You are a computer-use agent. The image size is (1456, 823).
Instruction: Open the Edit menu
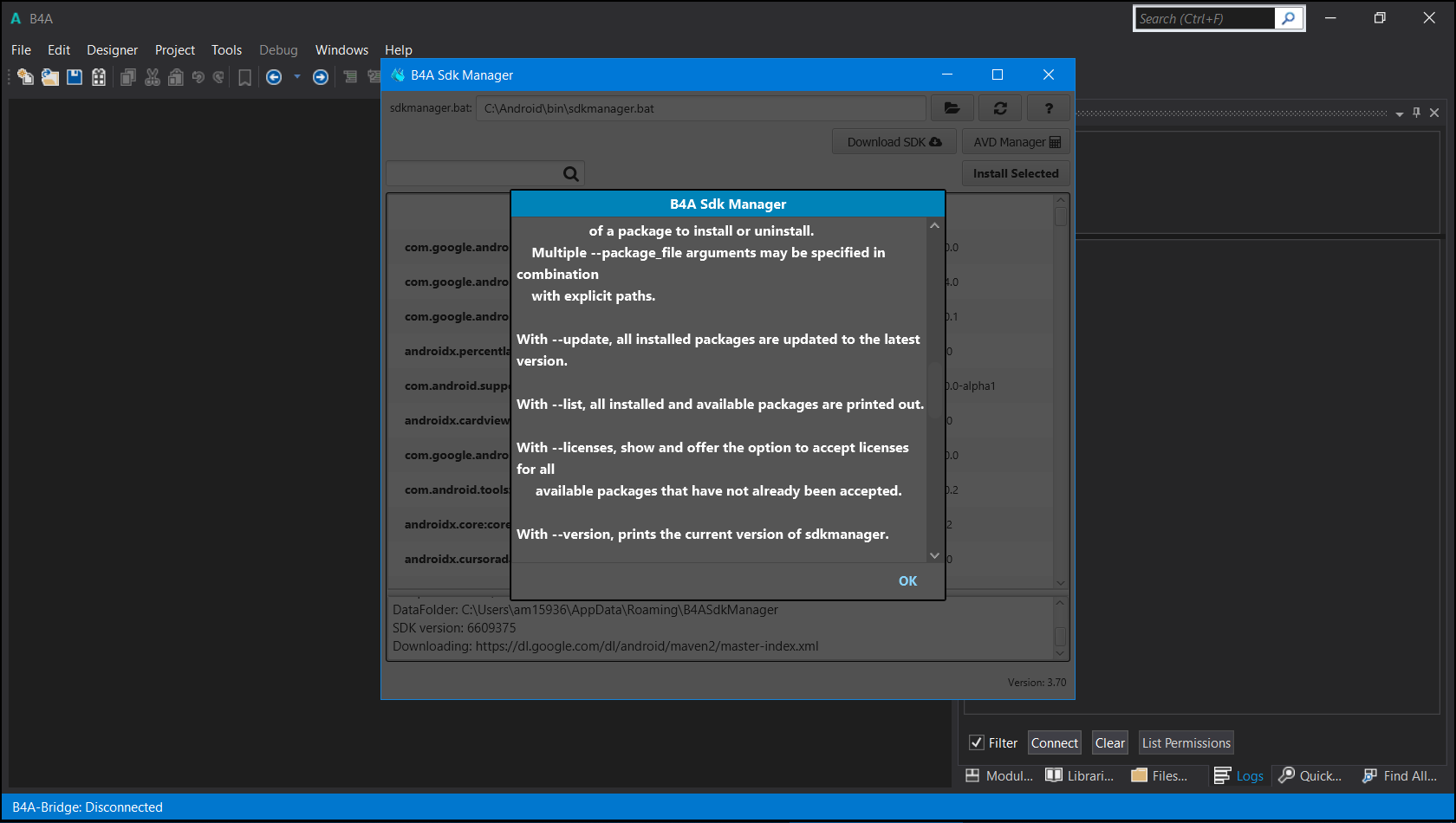pyautogui.click(x=59, y=50)
